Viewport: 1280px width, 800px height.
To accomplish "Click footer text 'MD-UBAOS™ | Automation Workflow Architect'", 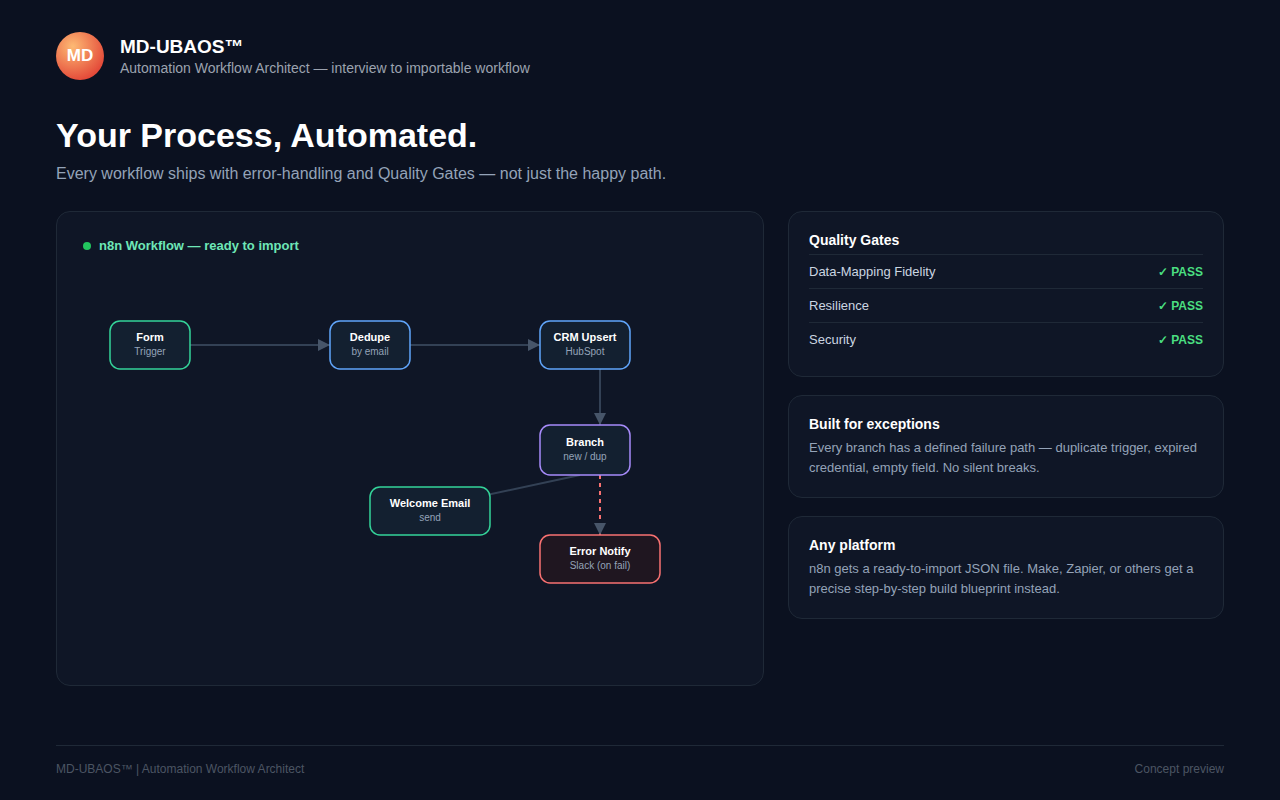I will point(180,769).
